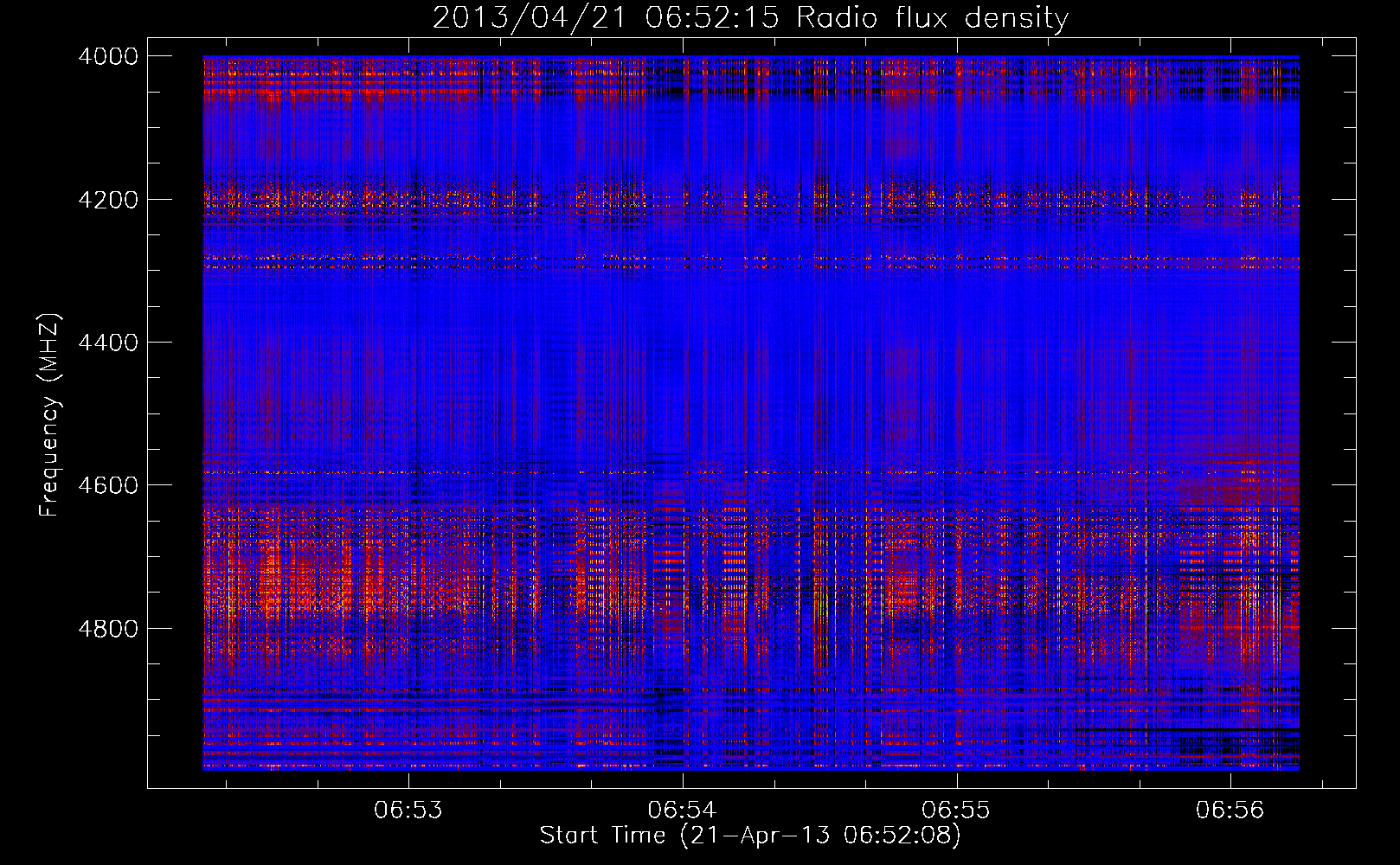Click the 4000 frequency tick label
The height and width of the screenshot is (865, 1400).
tap(108, 56)
